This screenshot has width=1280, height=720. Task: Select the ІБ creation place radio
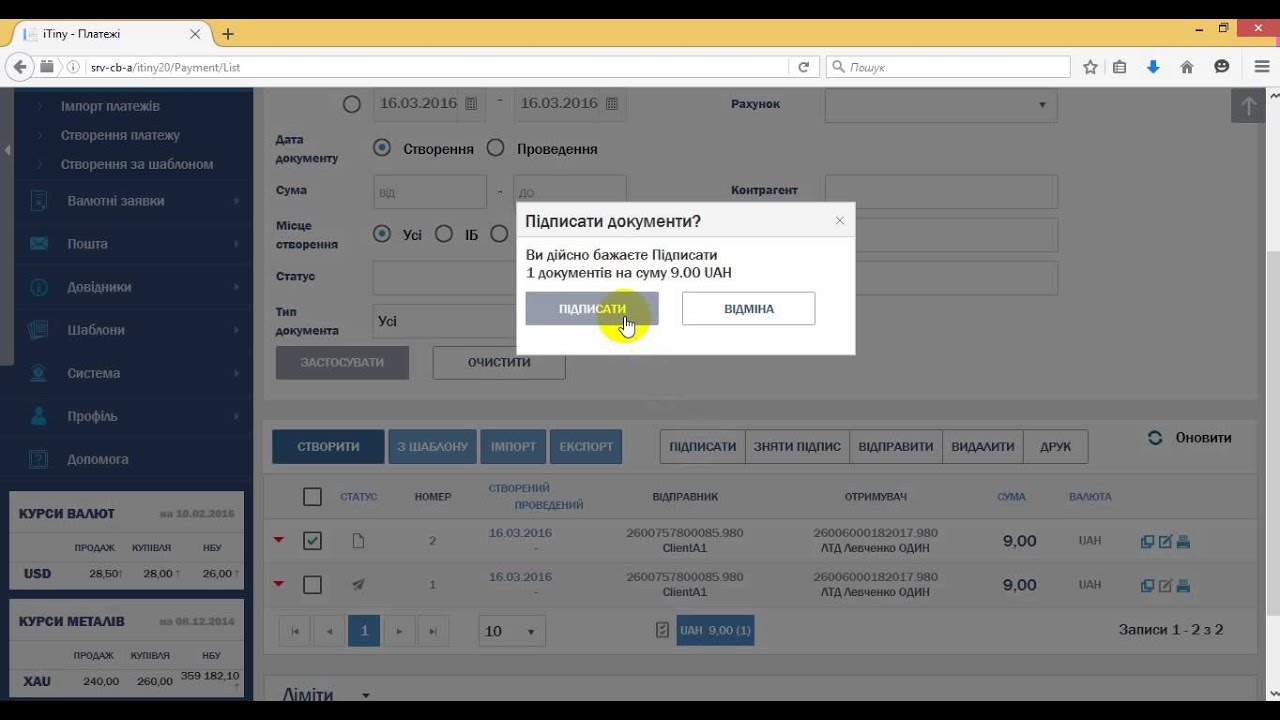point(444,234)
